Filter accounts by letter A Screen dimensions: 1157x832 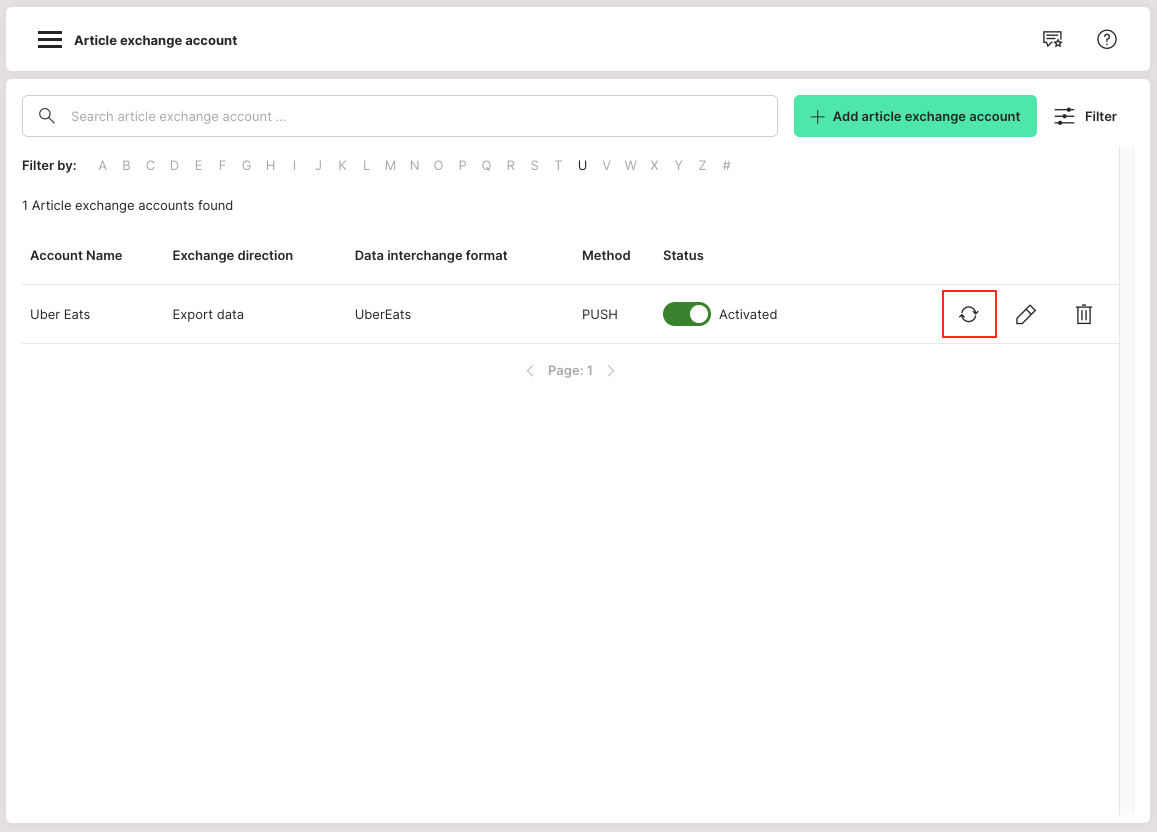(102, 166)
